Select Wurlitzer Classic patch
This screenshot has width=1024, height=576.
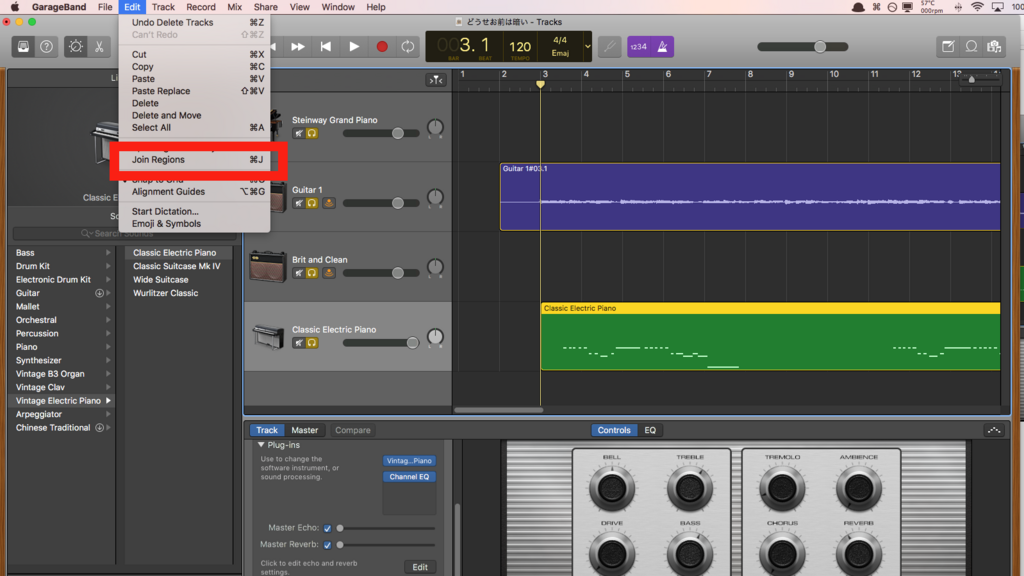pyautogui.click(x=165, y=293)
